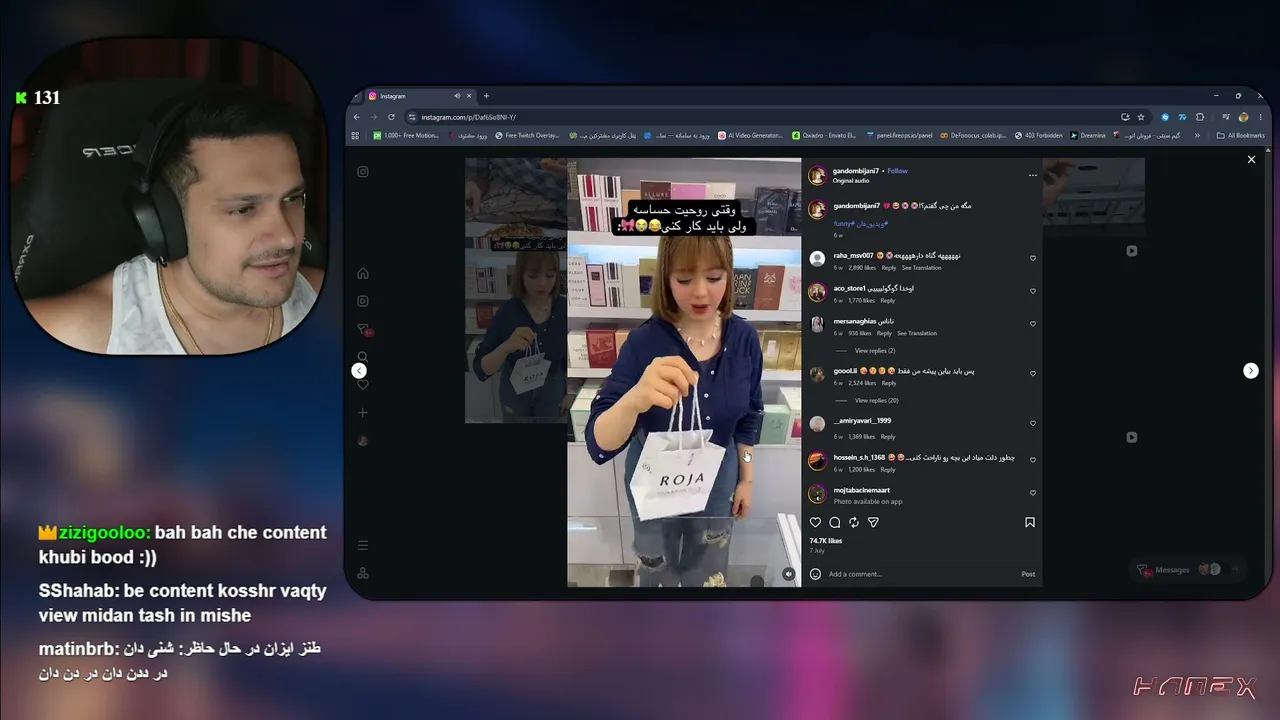Save the post with the bookmark icon
This screenshot has width=1280, height=720.
(x=1030, y=522)
